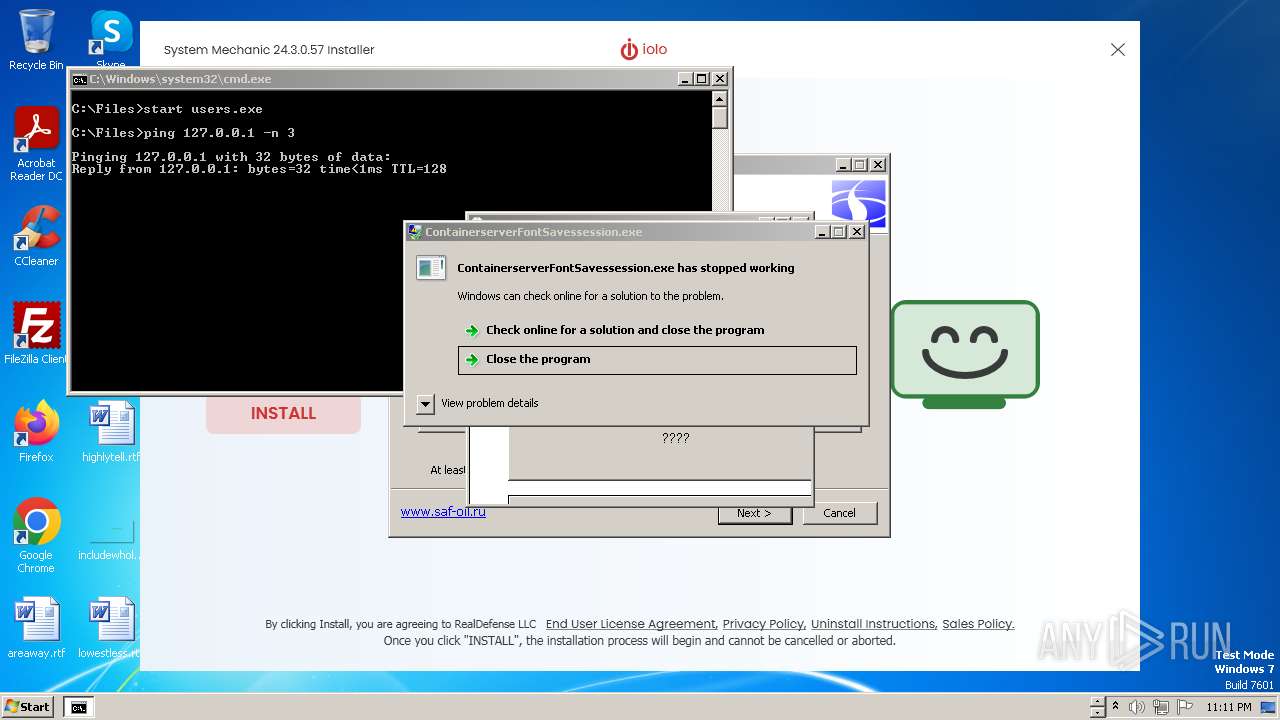The height and width of the screenshot is (720, 1280).
Task: Open the network status tray icon
Action: point(1160,707)
